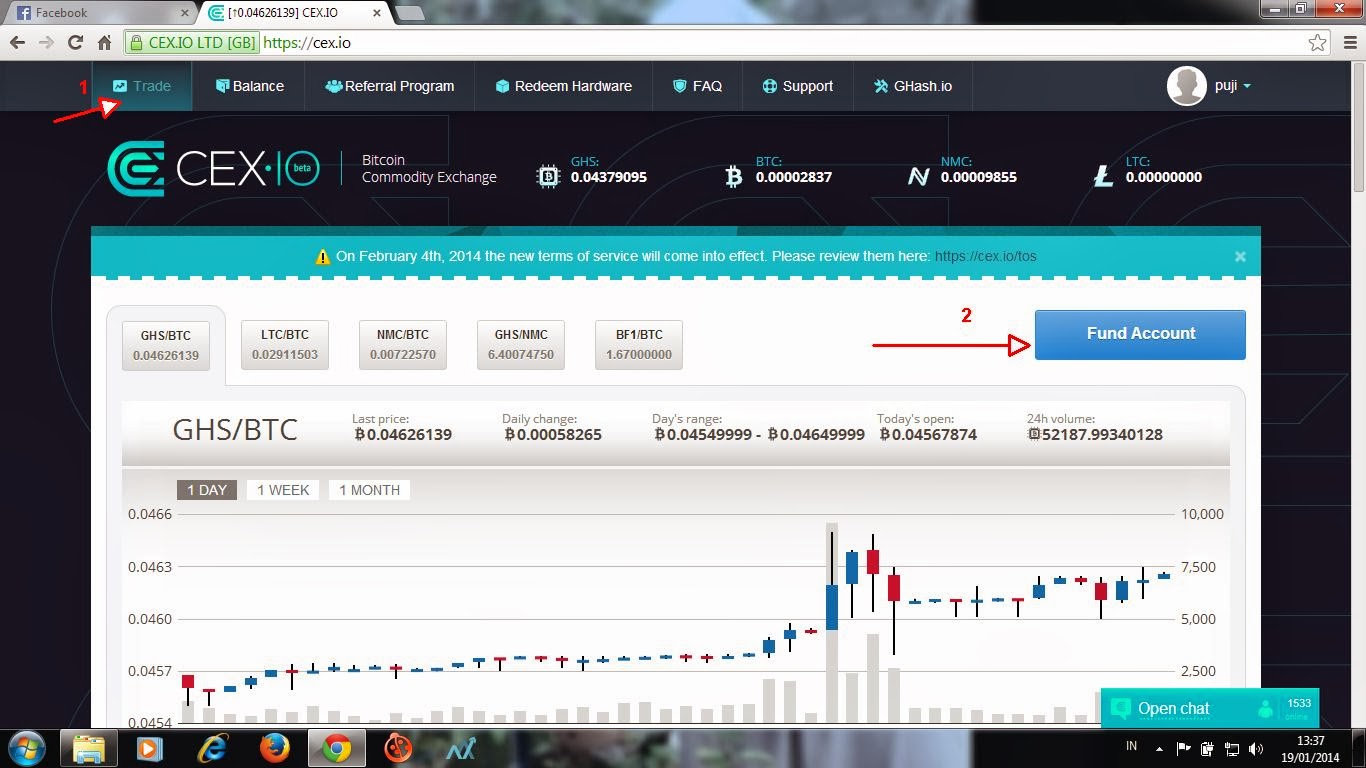The width and height of the screenshot is (1366, 768).
Task: Click the Bitcoin symbol icon beside BTC balance
Action: tap(734, 177)
